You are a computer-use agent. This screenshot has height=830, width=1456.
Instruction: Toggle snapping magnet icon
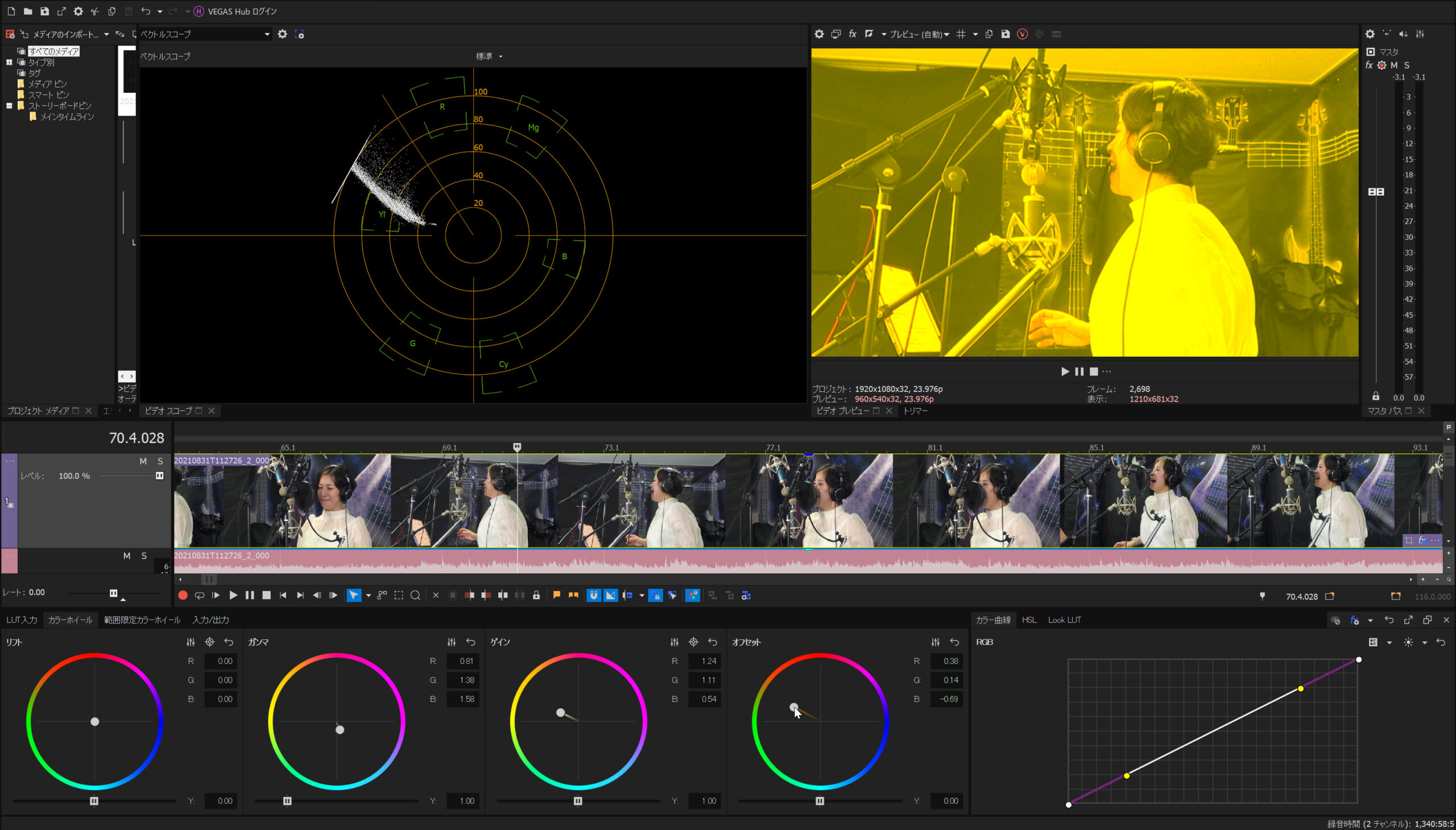click(594, 595)
